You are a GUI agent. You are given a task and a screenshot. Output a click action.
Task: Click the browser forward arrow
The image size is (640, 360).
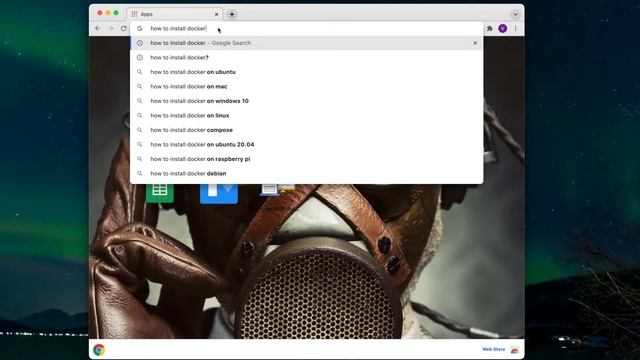click(111, 28)
